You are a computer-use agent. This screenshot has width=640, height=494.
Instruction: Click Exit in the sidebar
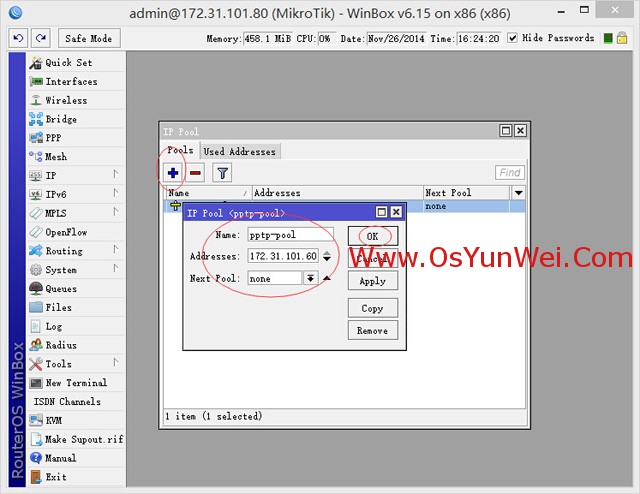click(x=76, y=476)
